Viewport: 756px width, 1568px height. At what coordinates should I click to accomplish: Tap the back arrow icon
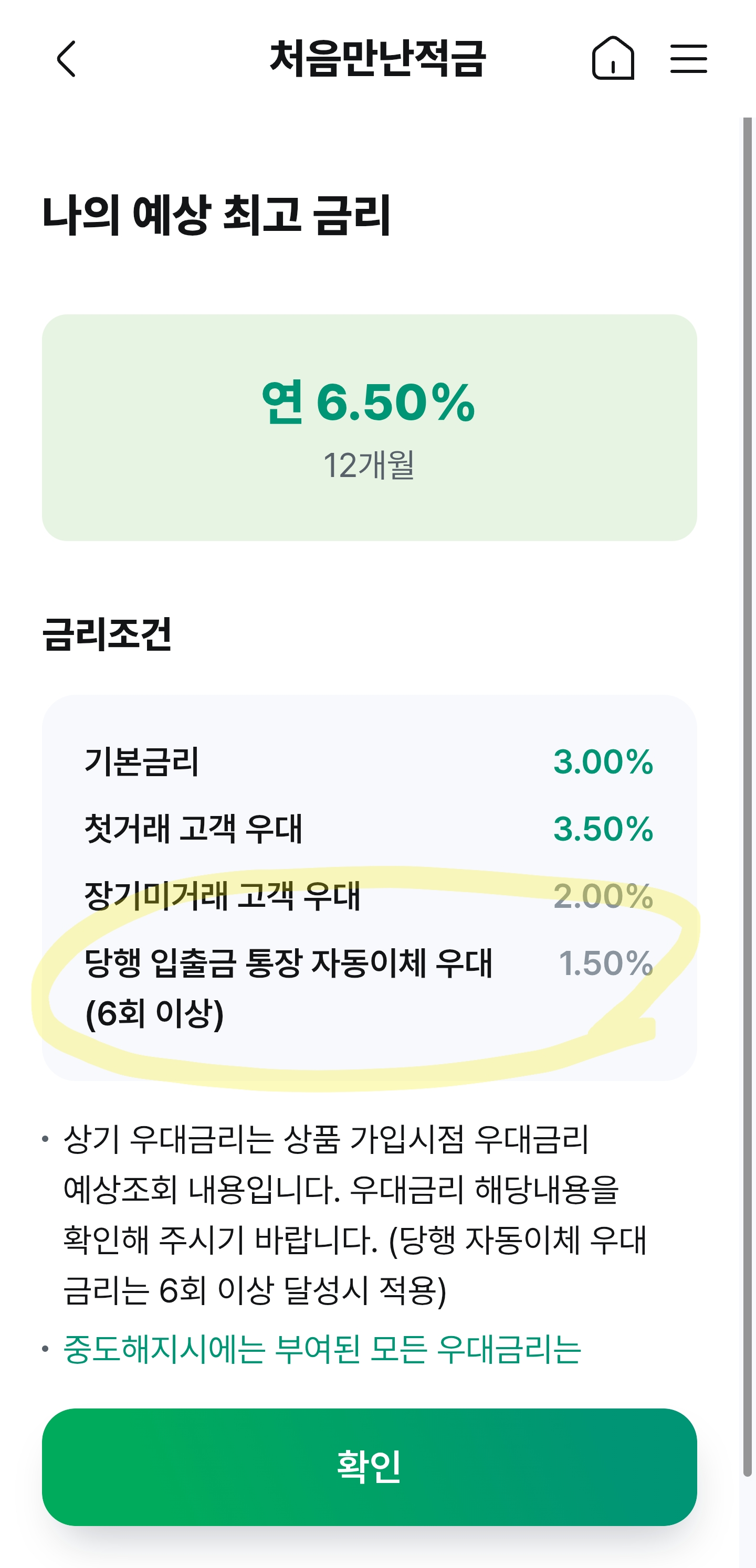coord(66,59)
